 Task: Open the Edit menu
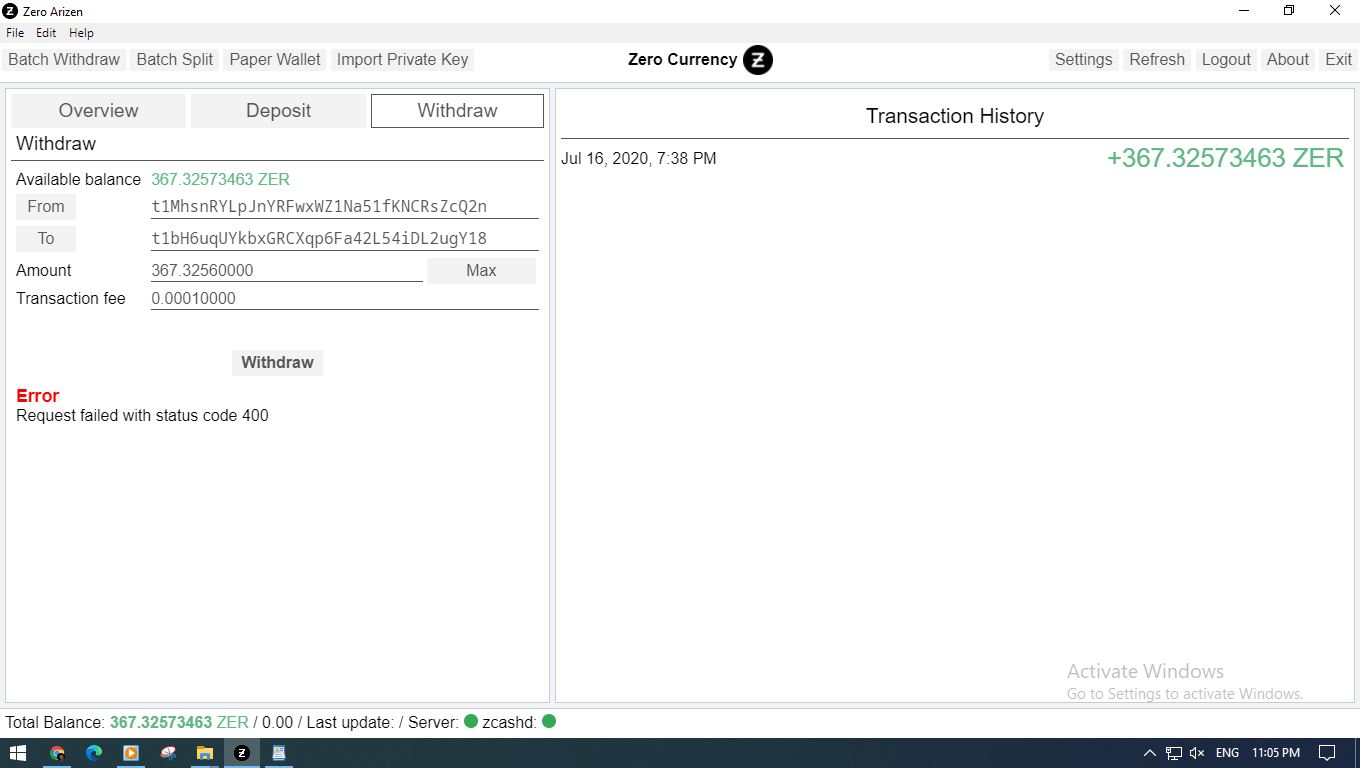click(46, 33)
